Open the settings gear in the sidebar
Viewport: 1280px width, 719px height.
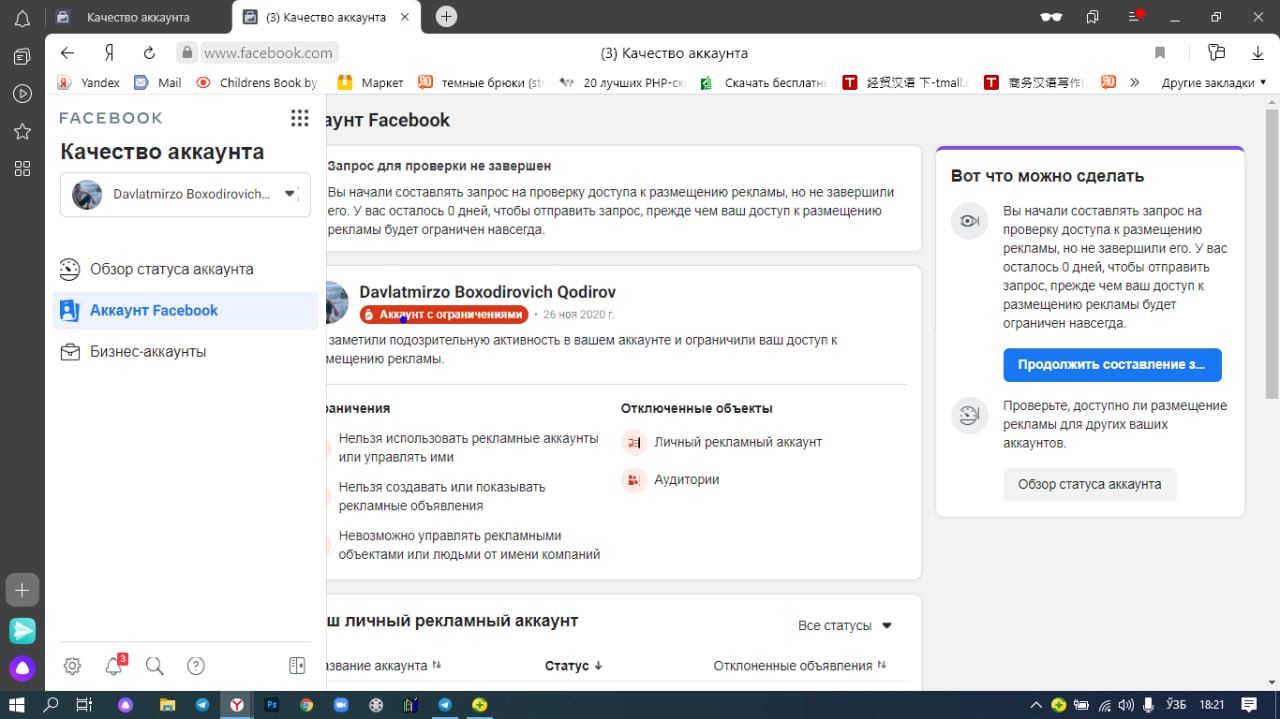[72, 666]
